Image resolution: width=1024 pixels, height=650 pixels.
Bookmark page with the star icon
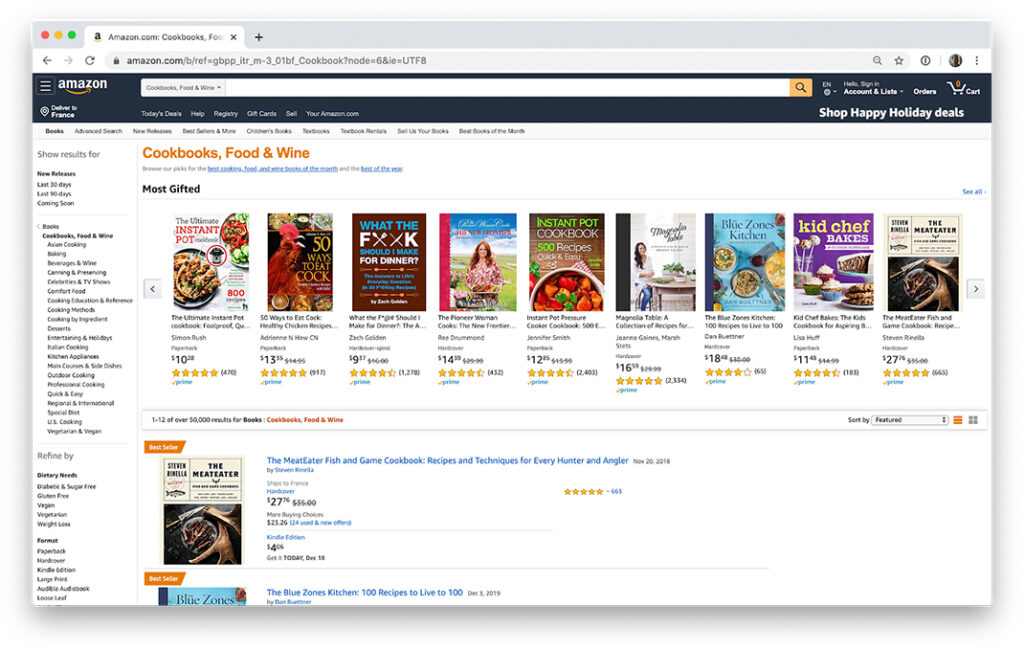pyautogui.click(x=899, y=61)
